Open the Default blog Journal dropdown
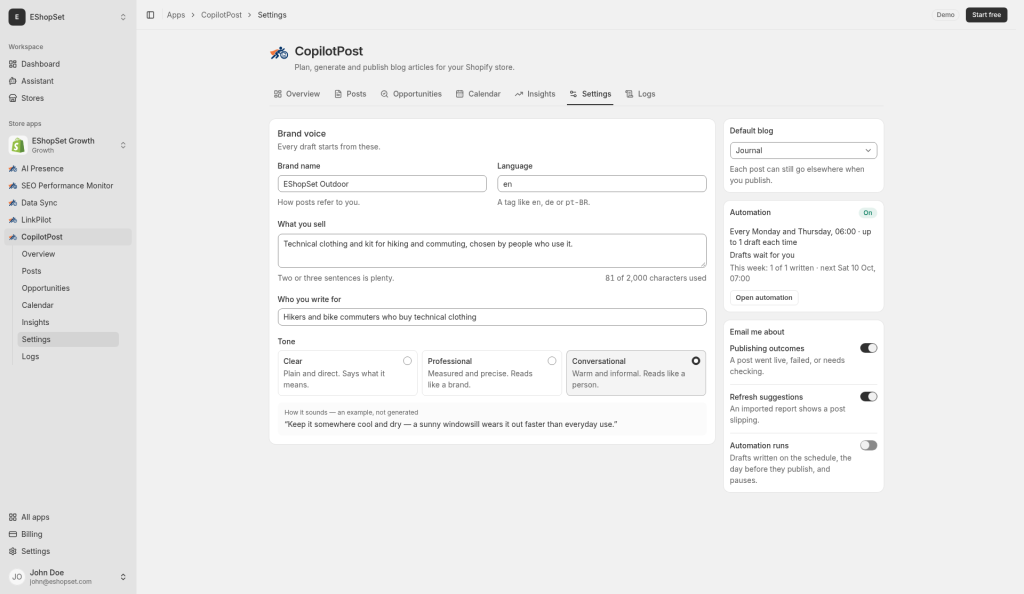1024x594 pixels. pos(803,150)
